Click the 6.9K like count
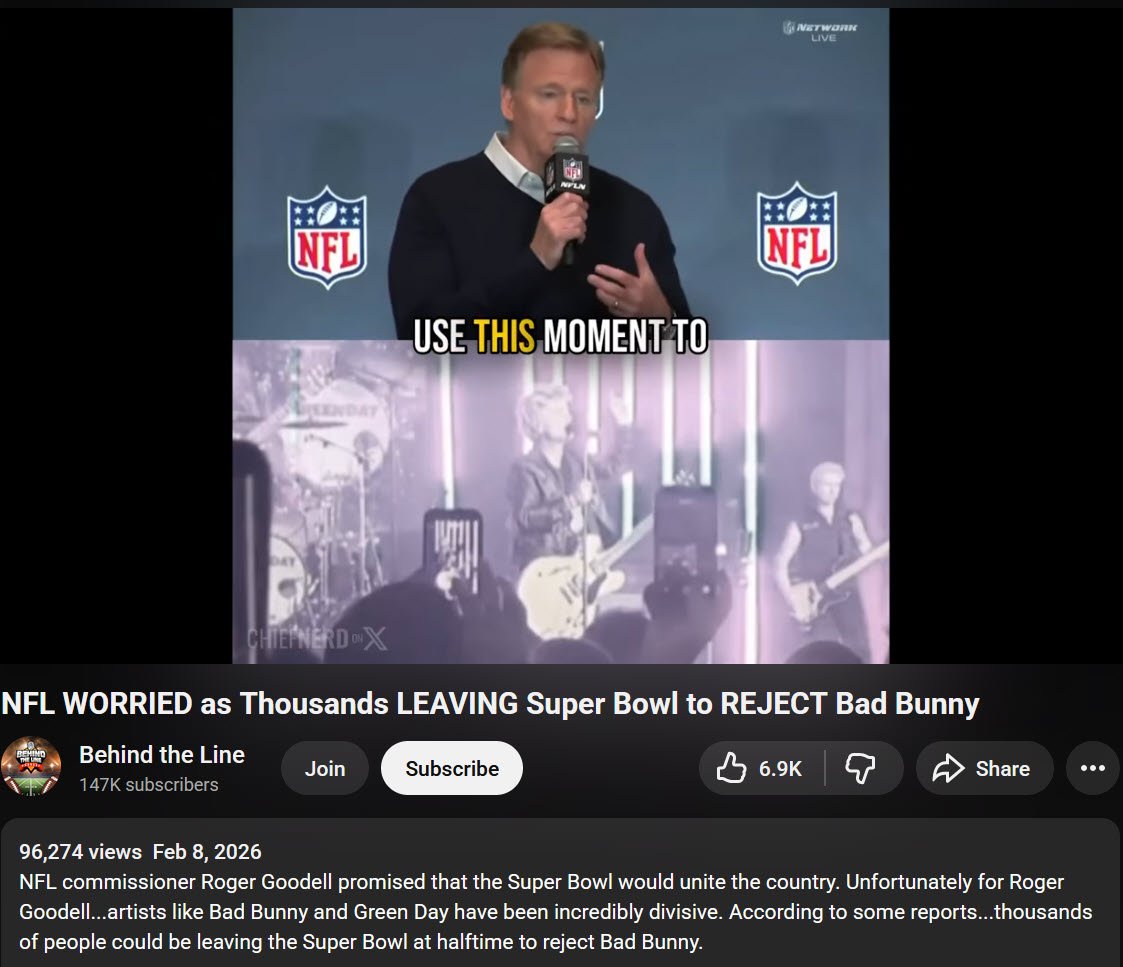This screenshot has height=967, width=1123. (780, 769)
